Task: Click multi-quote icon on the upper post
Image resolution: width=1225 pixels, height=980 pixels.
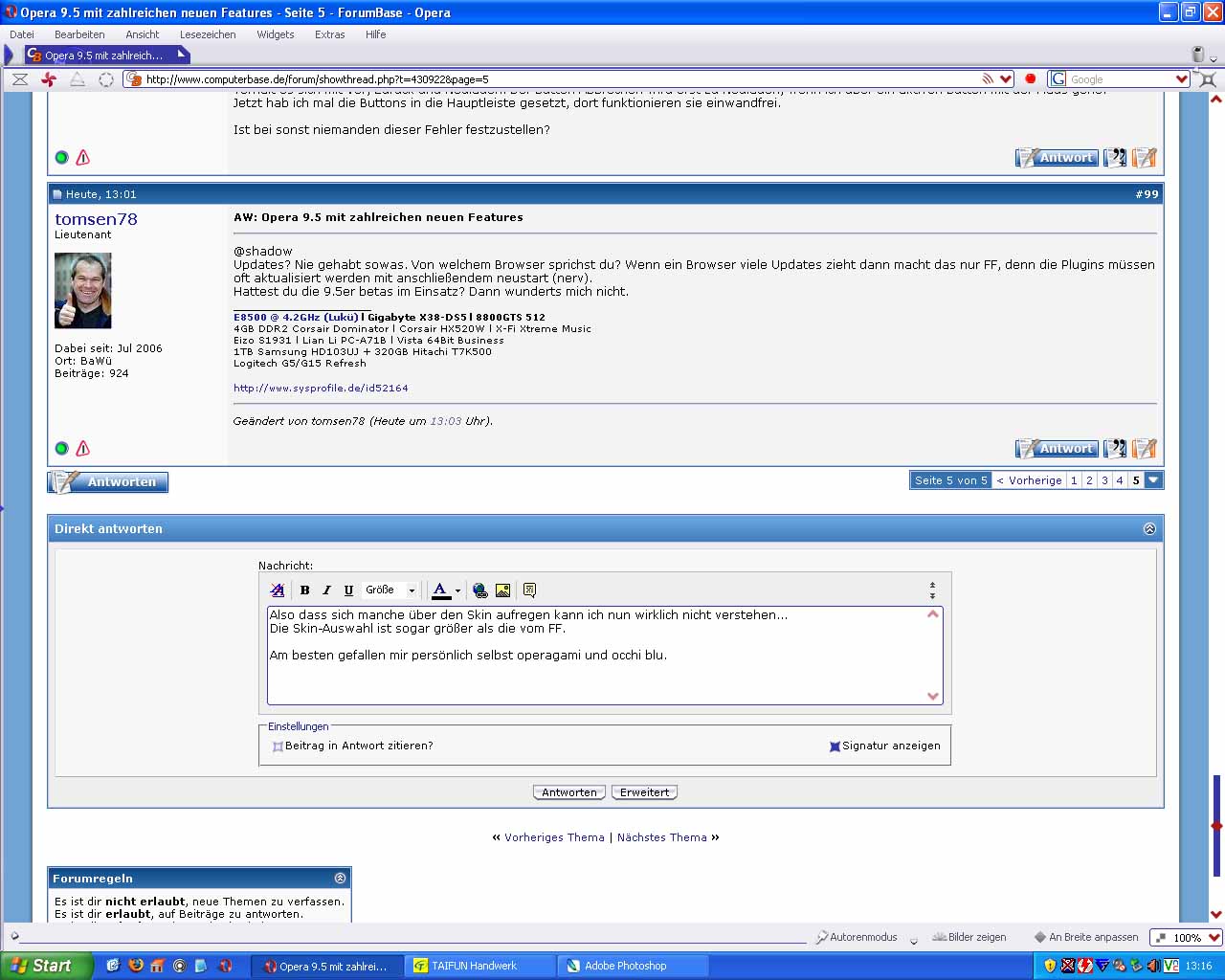Action: point(1115,157)
